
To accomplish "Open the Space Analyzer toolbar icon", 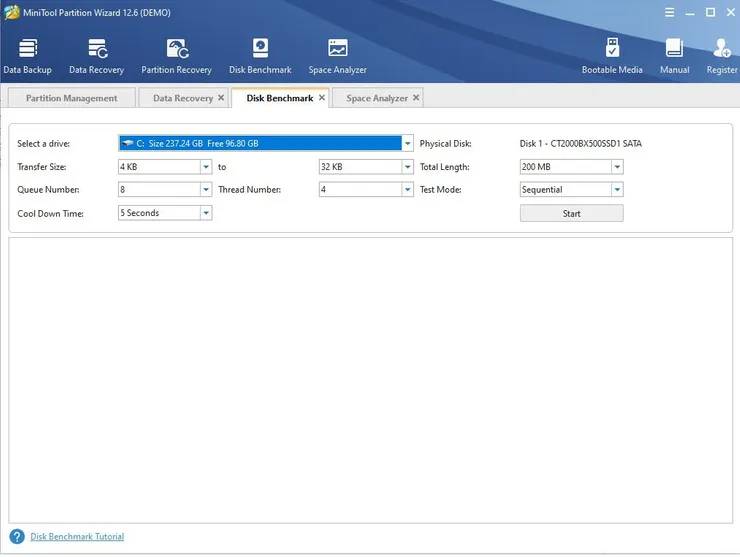I will 337,56.
